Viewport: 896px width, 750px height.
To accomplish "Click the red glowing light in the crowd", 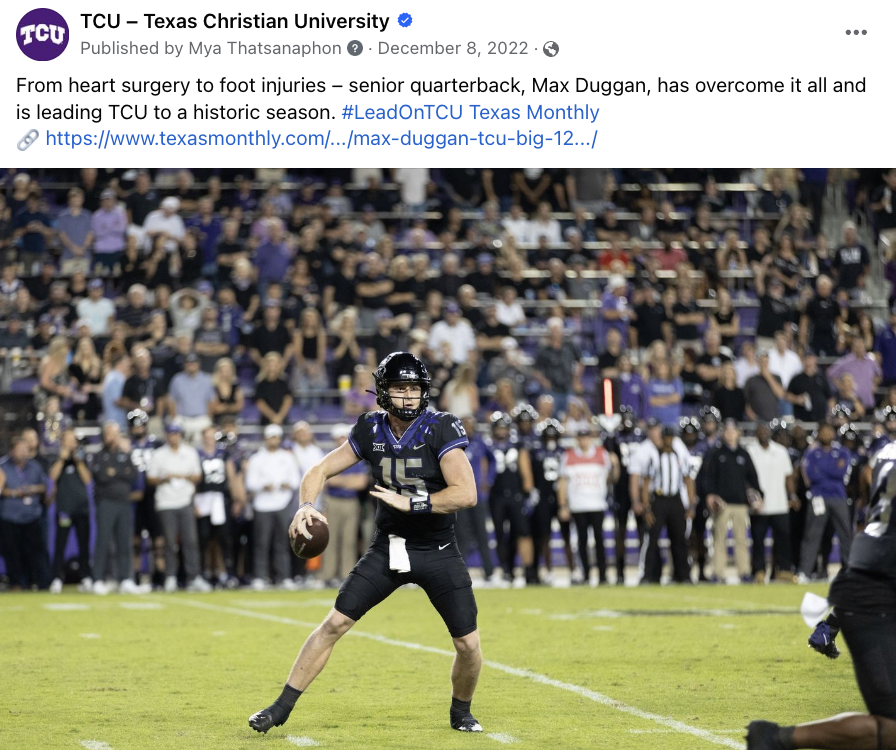I will [608, 396].
